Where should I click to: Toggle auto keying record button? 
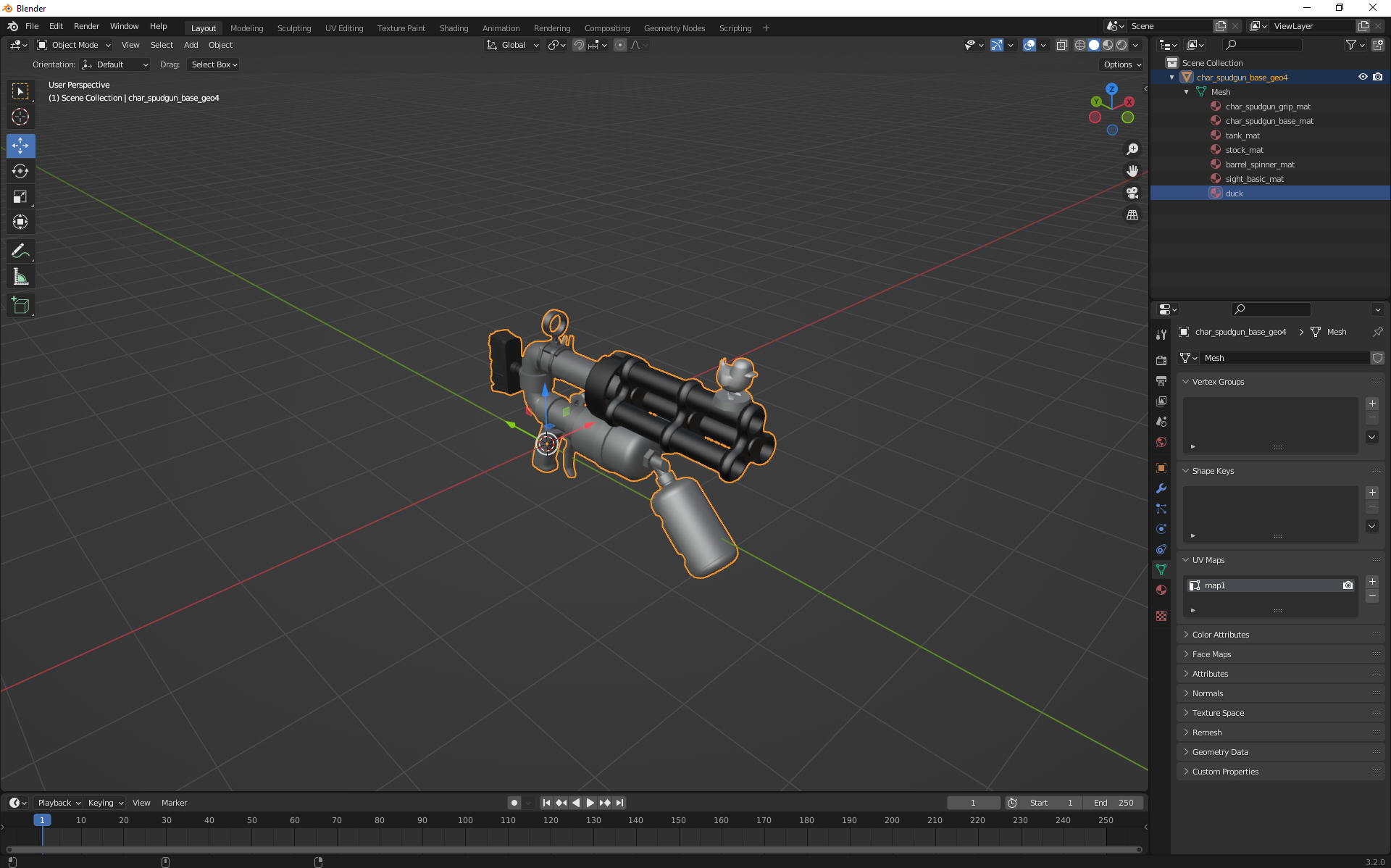[x=514, y=803]
